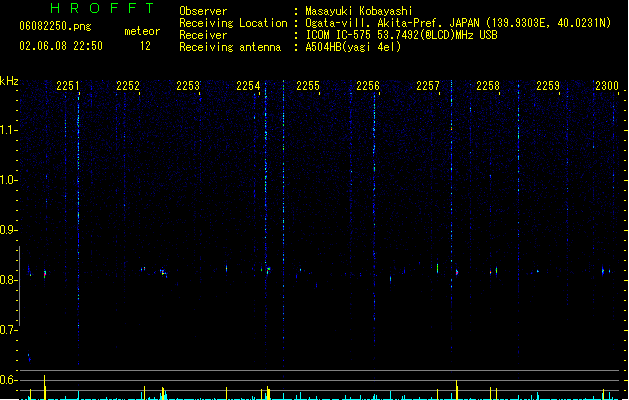Select the meteor count value 12

click(x=145, y=46)
